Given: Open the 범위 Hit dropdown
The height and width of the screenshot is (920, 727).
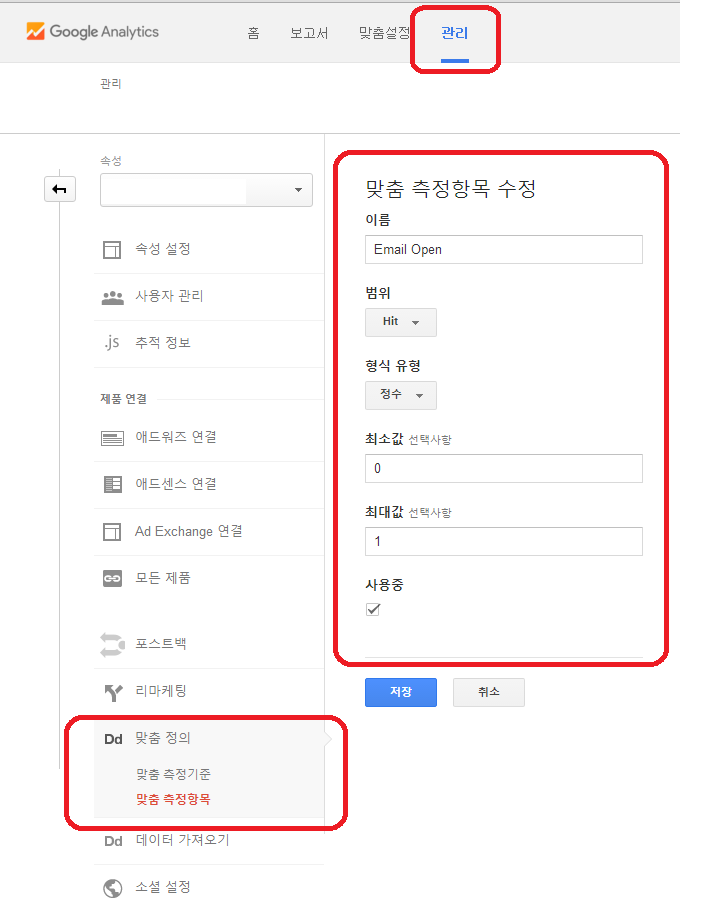Looking at the screenshot, I should pyautogui.click(x=401, y=322).
